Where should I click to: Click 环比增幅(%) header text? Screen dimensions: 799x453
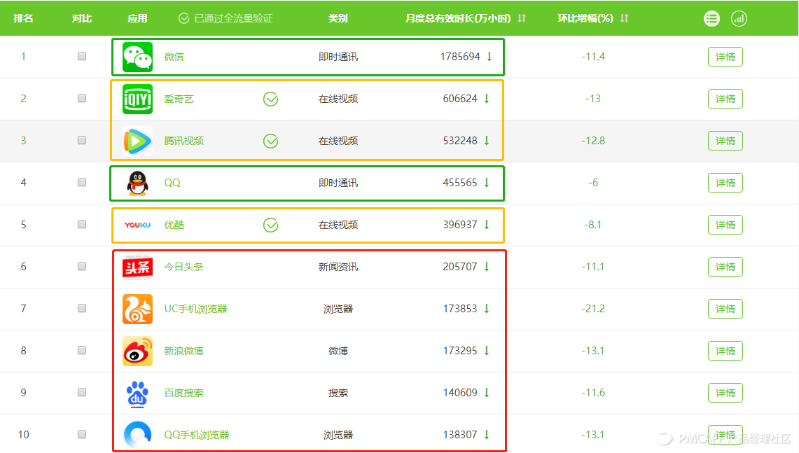pyautogui.click(x=585, y=18)
